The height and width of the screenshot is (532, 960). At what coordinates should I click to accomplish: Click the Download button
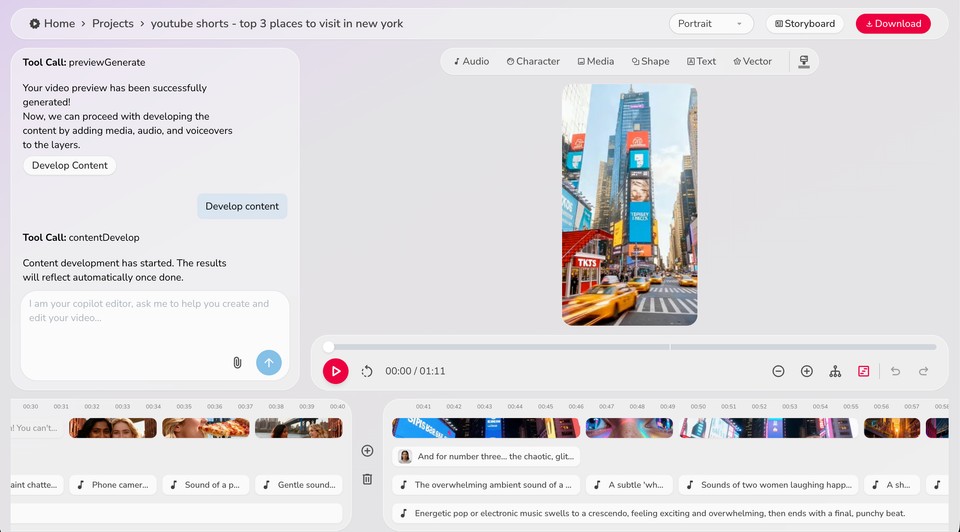892,24
